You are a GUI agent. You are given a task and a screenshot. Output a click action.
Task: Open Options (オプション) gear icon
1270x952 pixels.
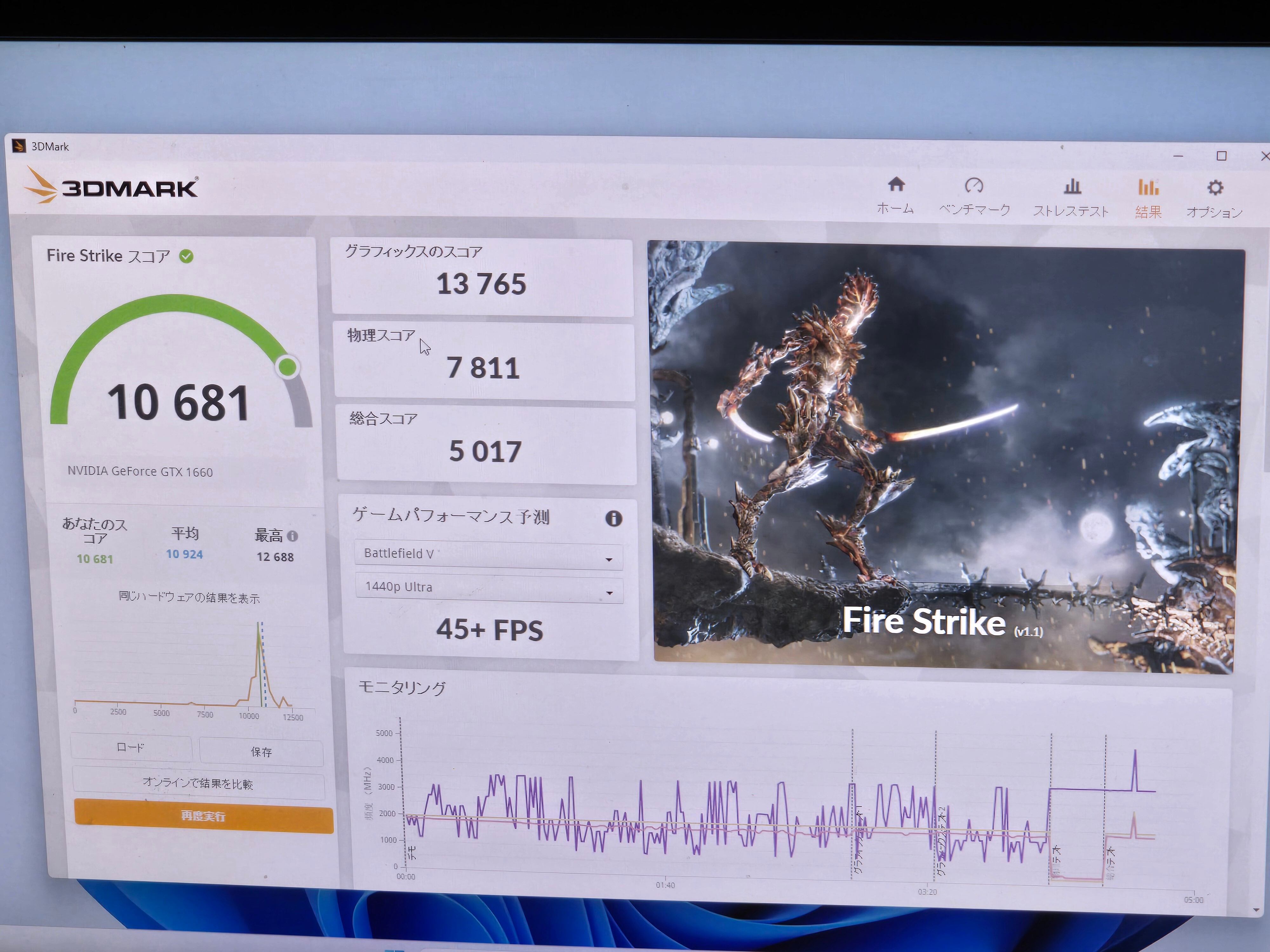click(x=1214, y=188)
